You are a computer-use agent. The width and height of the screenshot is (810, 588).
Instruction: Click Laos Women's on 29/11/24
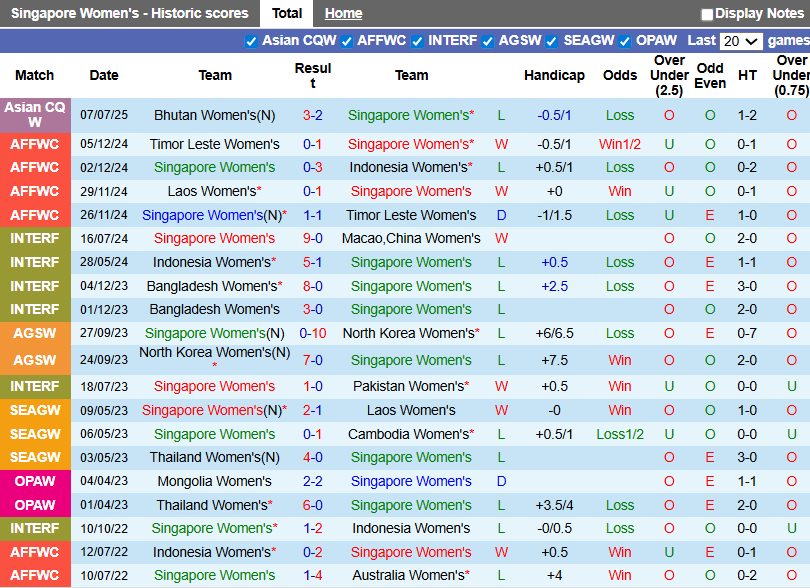click(x=214, y=191)
